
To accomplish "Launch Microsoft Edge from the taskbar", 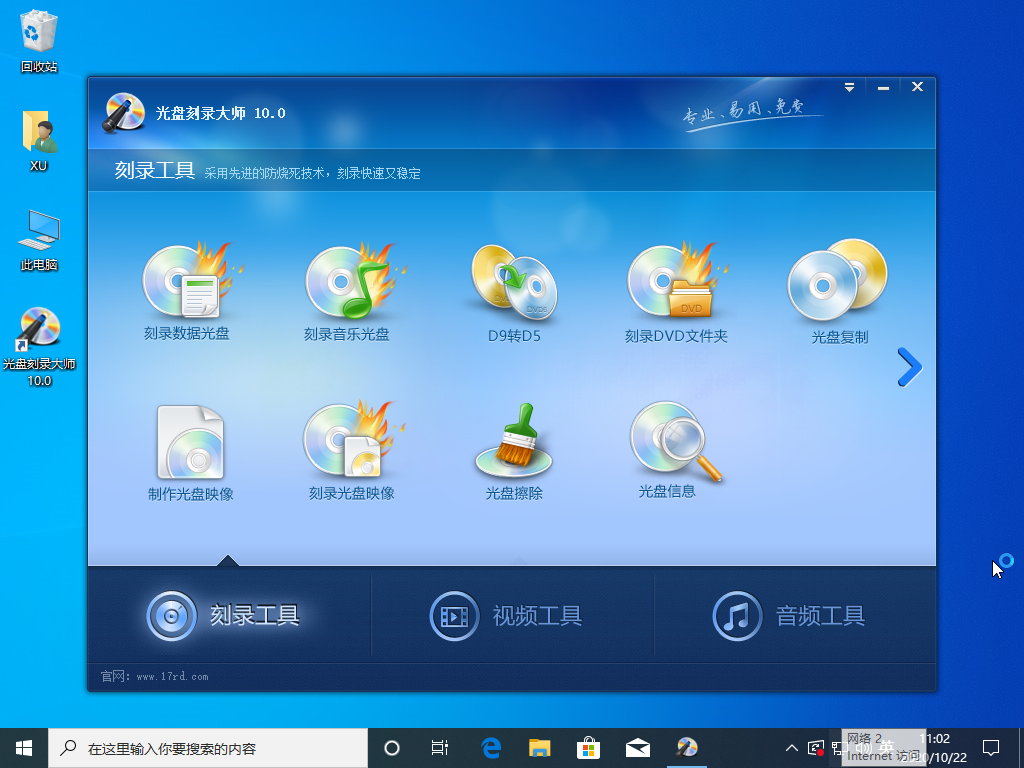I will point(489,747).
